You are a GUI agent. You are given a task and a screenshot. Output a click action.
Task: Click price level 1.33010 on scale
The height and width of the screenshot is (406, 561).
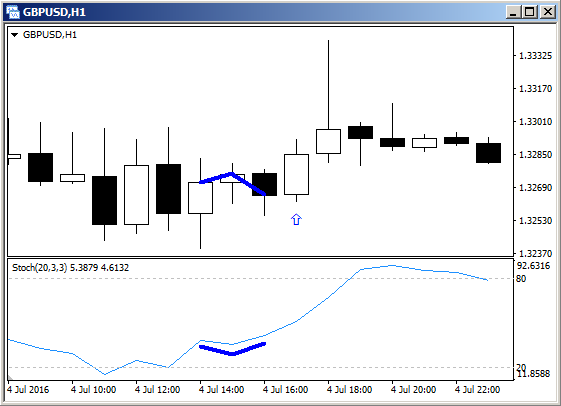(535, 122)
